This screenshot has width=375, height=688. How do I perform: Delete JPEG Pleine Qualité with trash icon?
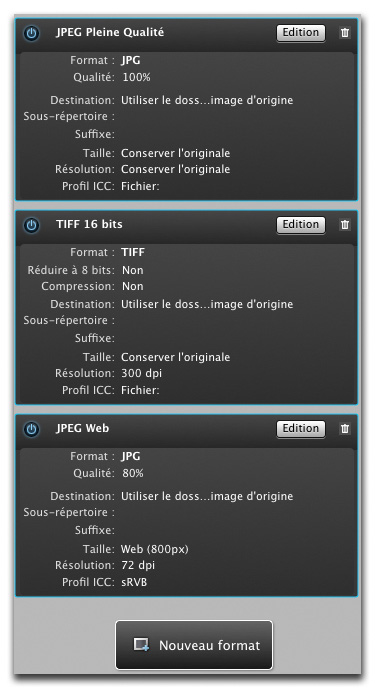click(x=345, y=33)
